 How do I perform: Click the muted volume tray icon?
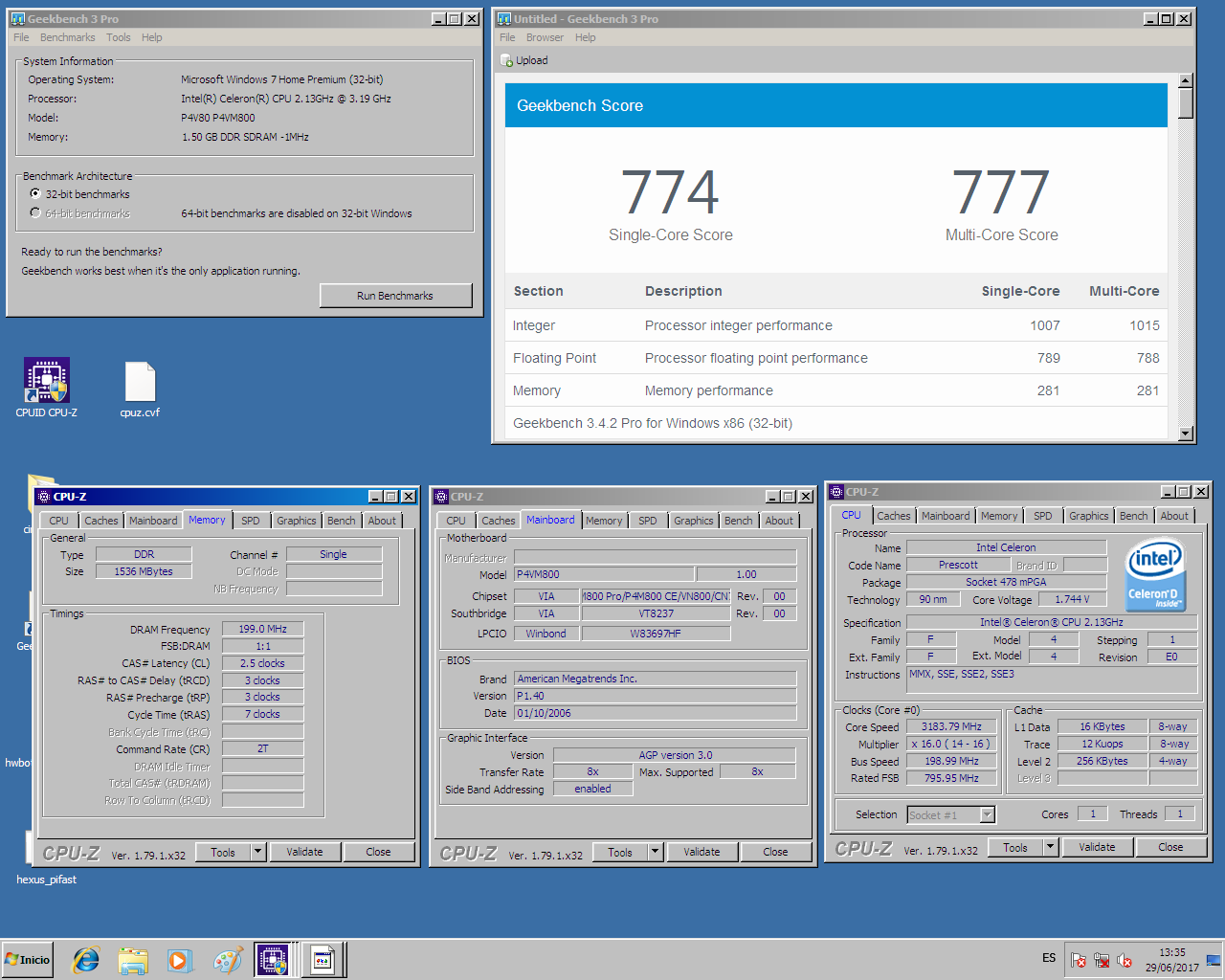point(1125,960)
